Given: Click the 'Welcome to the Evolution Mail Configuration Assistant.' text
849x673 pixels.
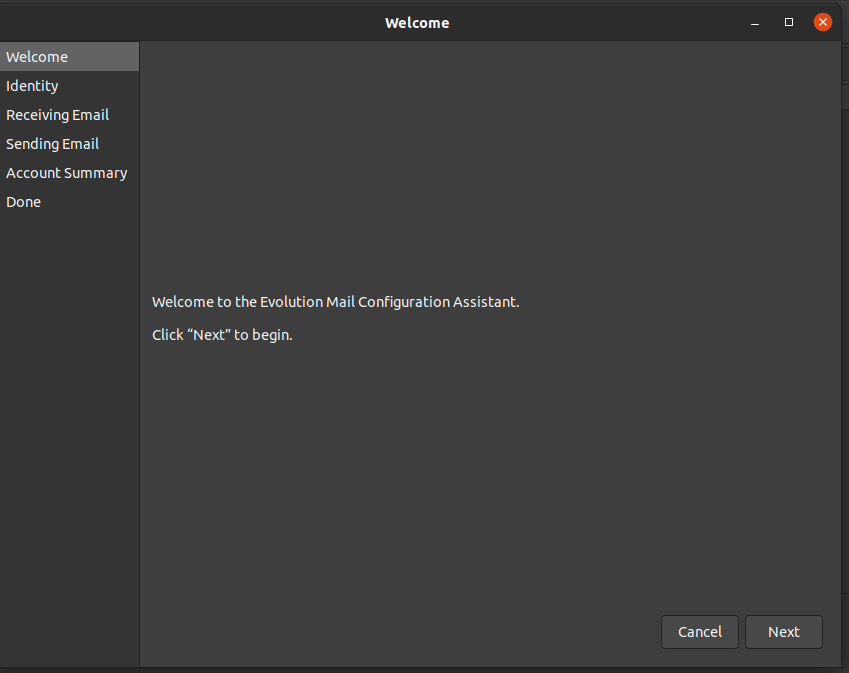Looking at the screenshot, I should 336,302.
